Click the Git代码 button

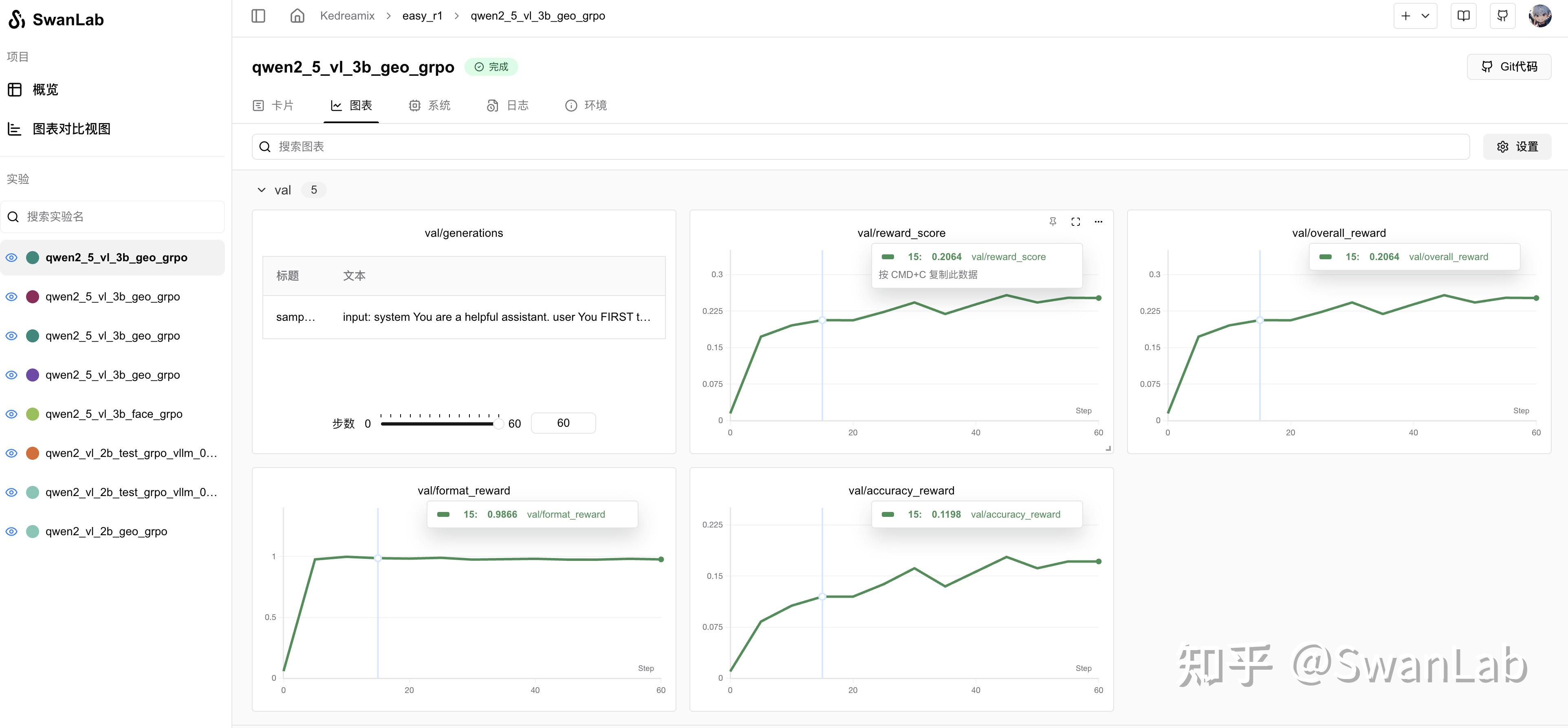(x=1509, y=67)
